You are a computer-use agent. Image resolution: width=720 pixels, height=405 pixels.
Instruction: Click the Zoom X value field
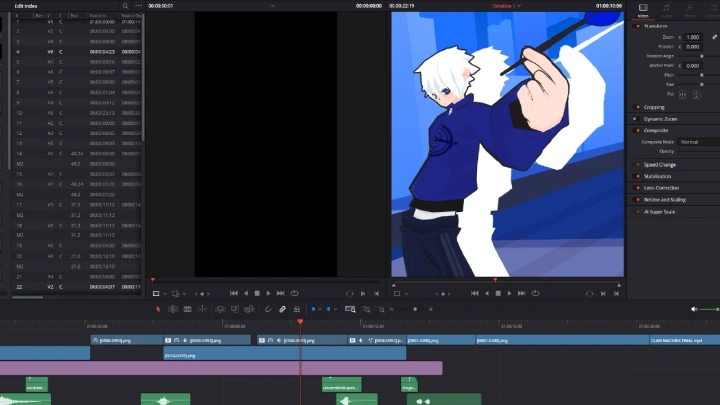[693, 37]
